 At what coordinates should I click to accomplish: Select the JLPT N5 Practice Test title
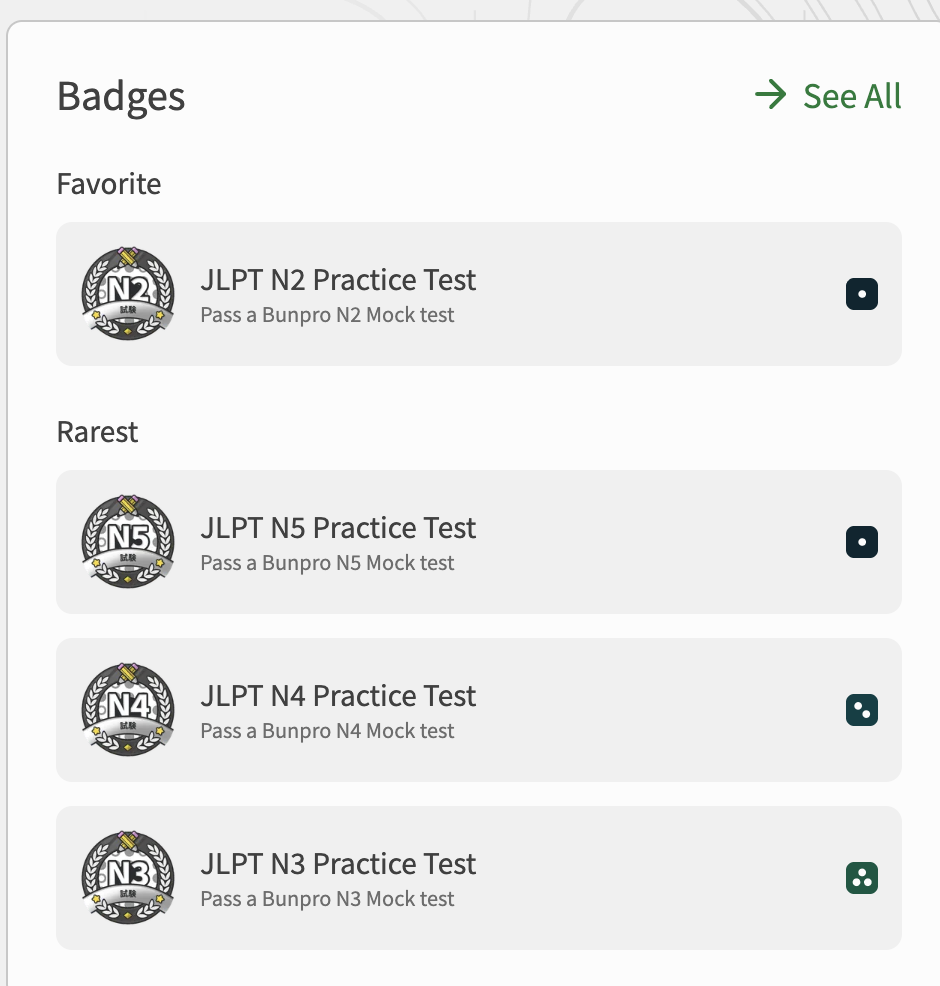coord(338,528)
